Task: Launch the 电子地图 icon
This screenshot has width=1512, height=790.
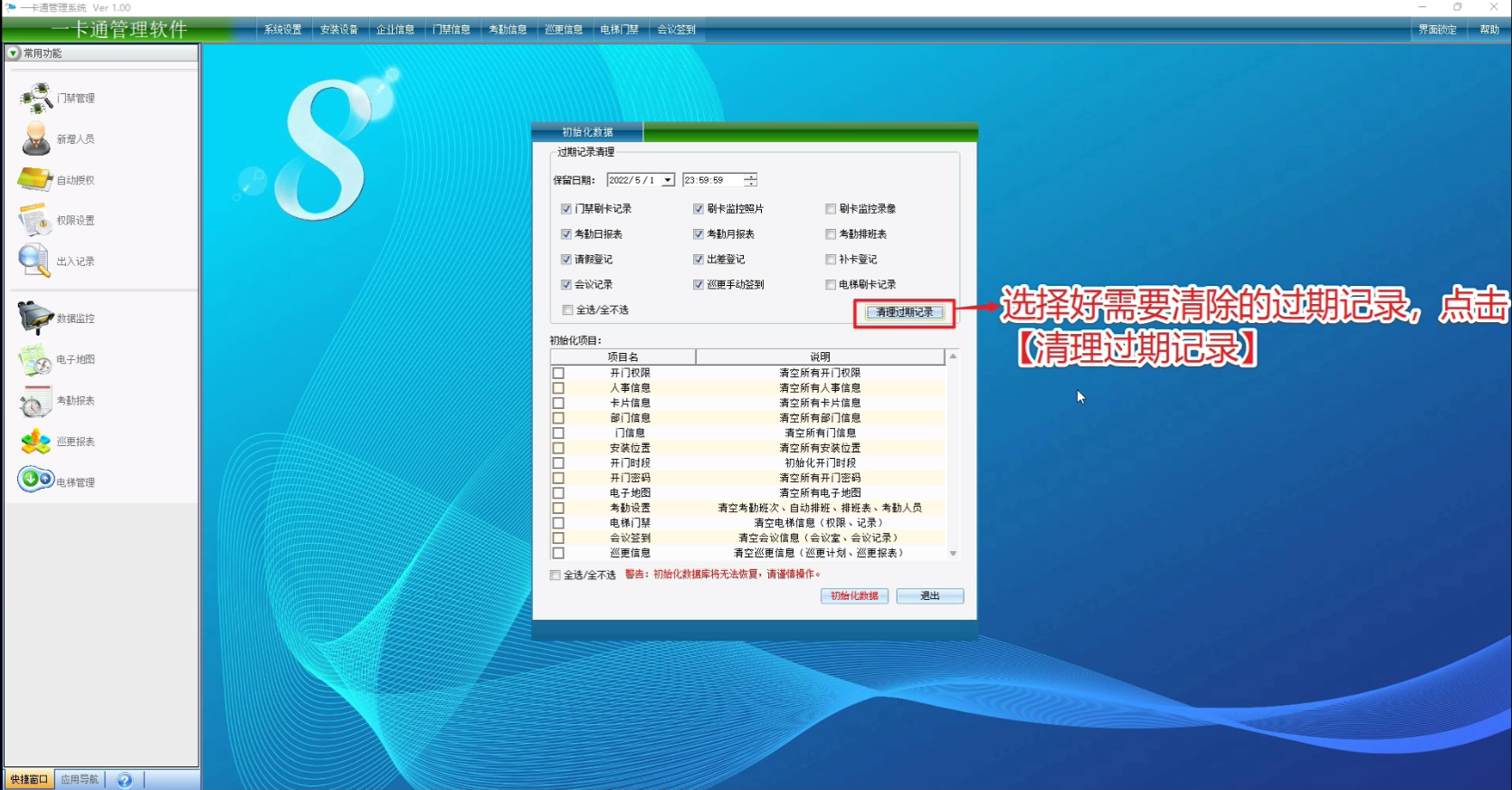Action: point(36,359)
